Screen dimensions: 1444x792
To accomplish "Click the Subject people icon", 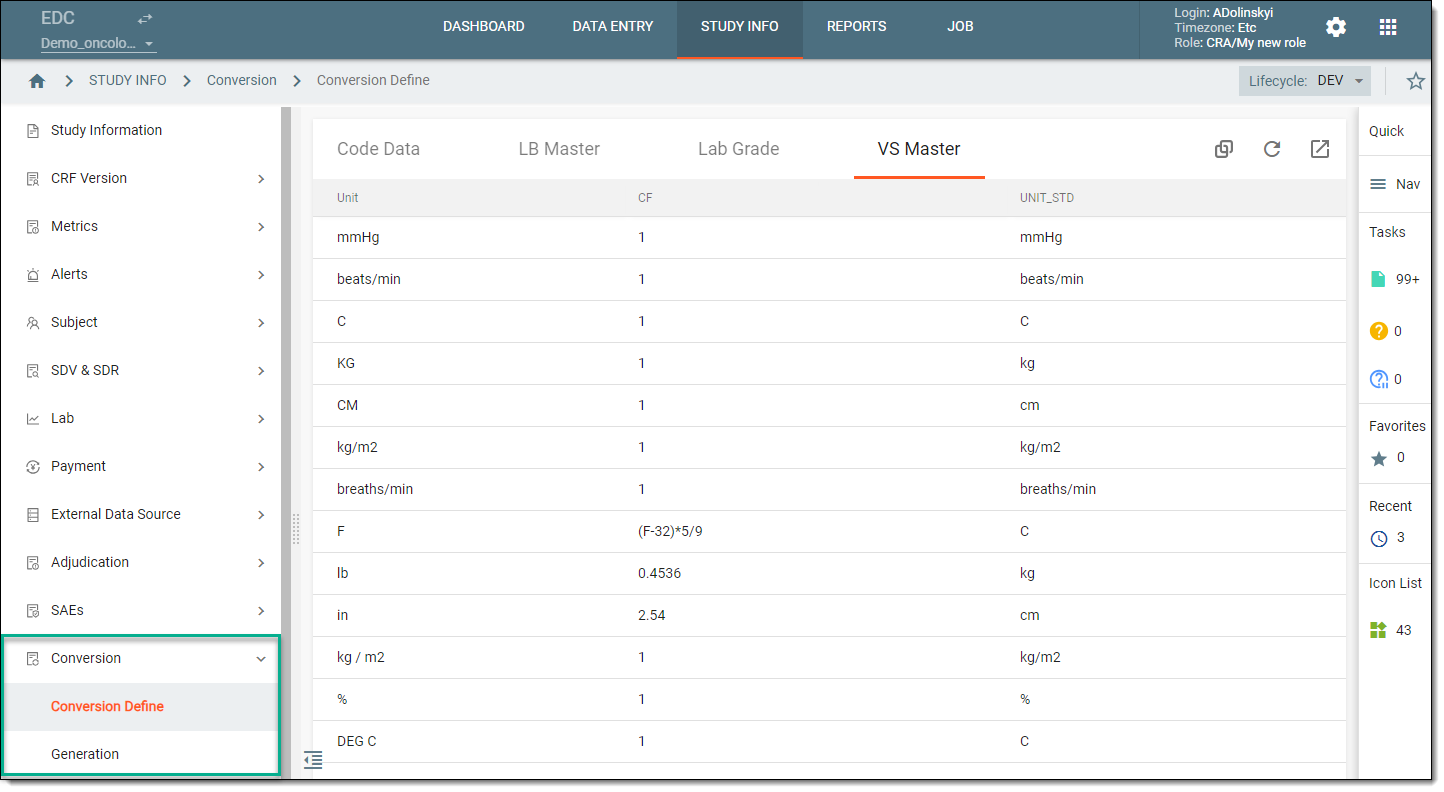I will (x=33, y=323).
